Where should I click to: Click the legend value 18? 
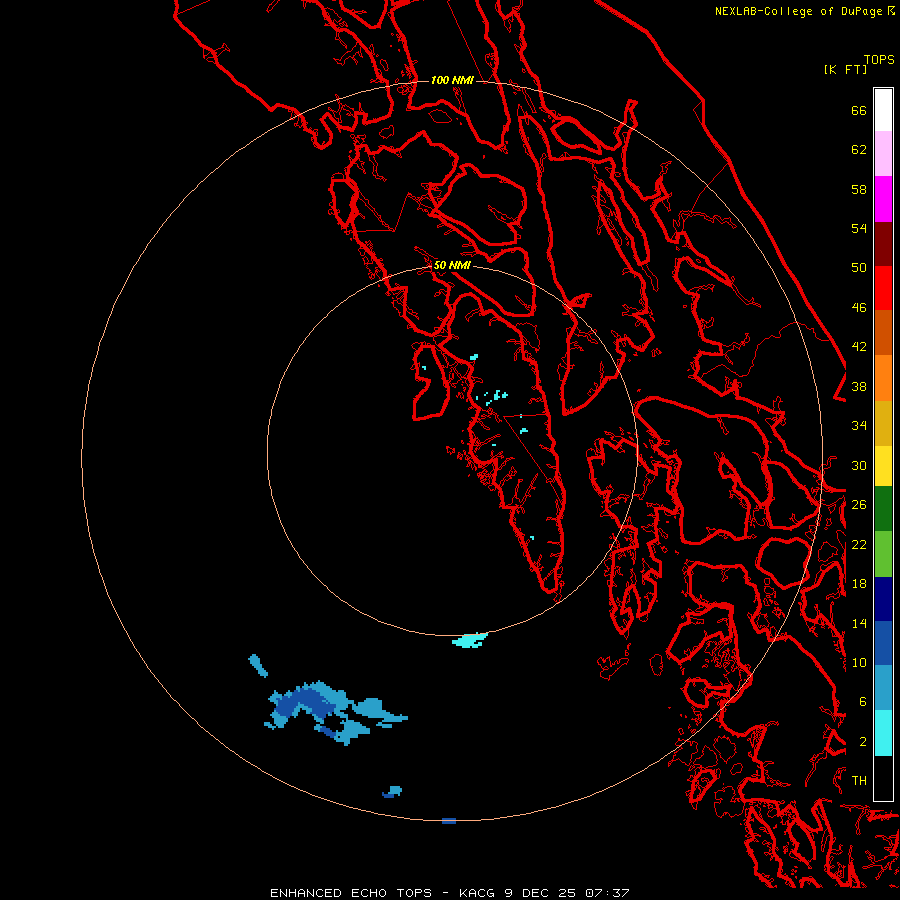pyautogui.click(x=859, y=583)
